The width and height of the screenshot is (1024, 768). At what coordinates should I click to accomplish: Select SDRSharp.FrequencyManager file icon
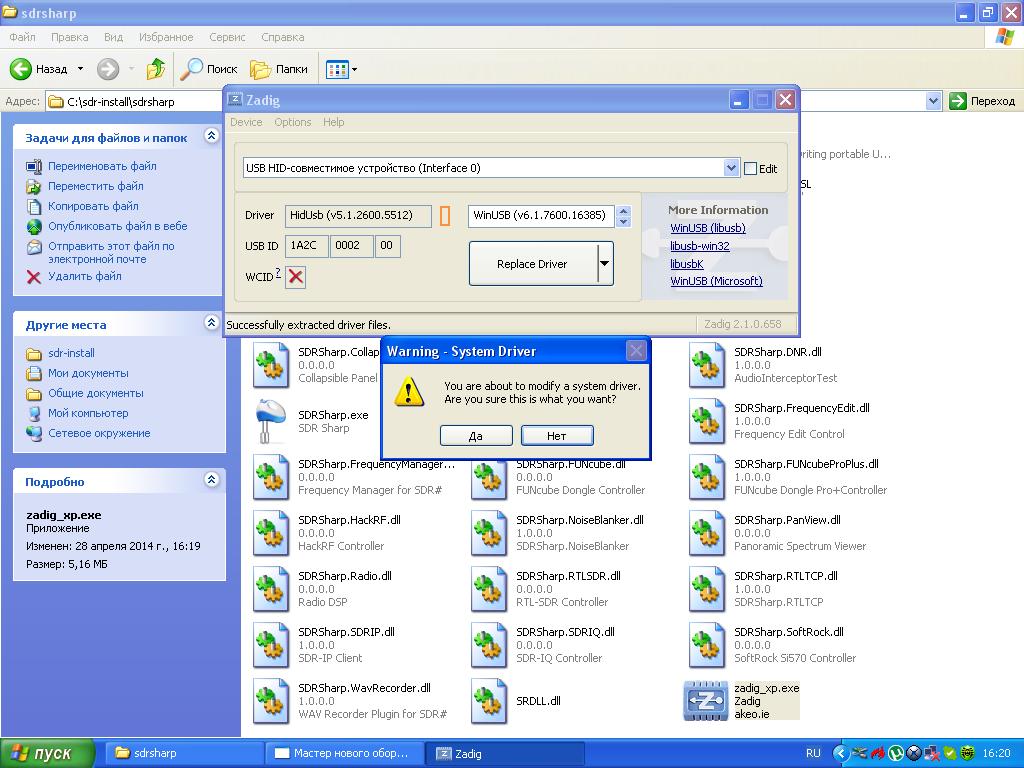click(271, 477)
